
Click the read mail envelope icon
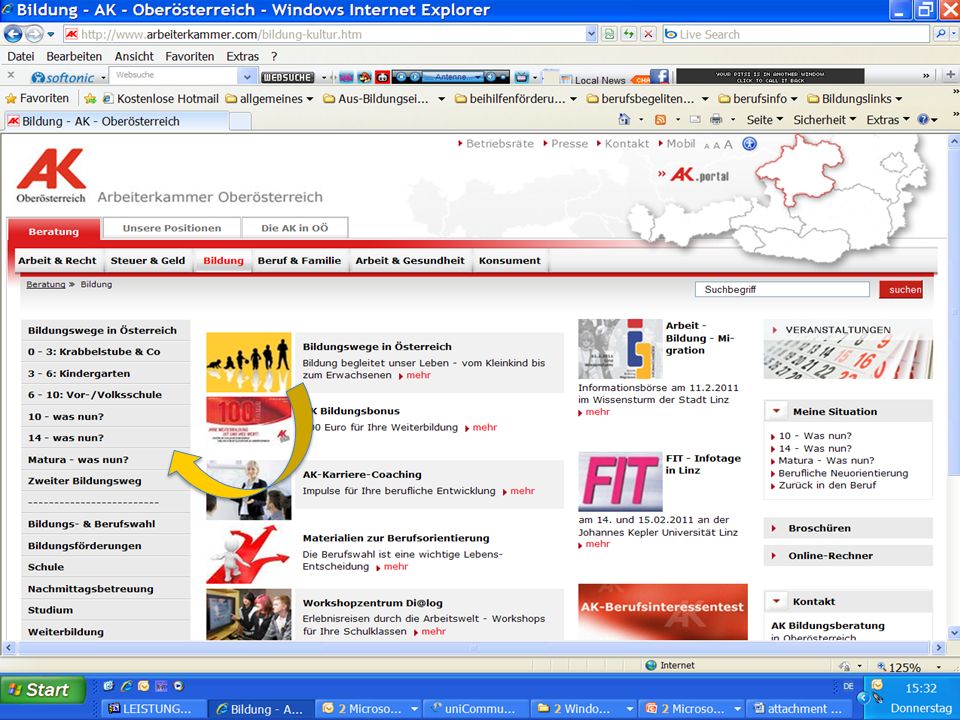tap(696, 119)
